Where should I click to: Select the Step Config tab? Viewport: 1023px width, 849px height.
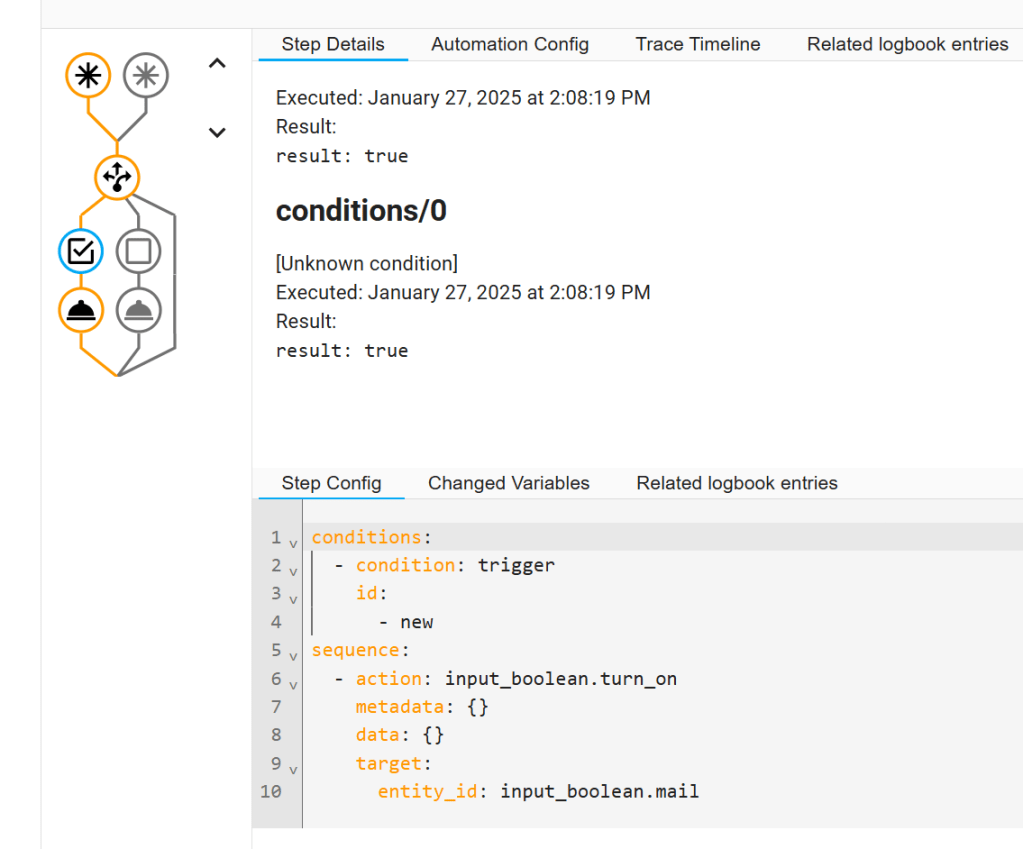point(331,483)
